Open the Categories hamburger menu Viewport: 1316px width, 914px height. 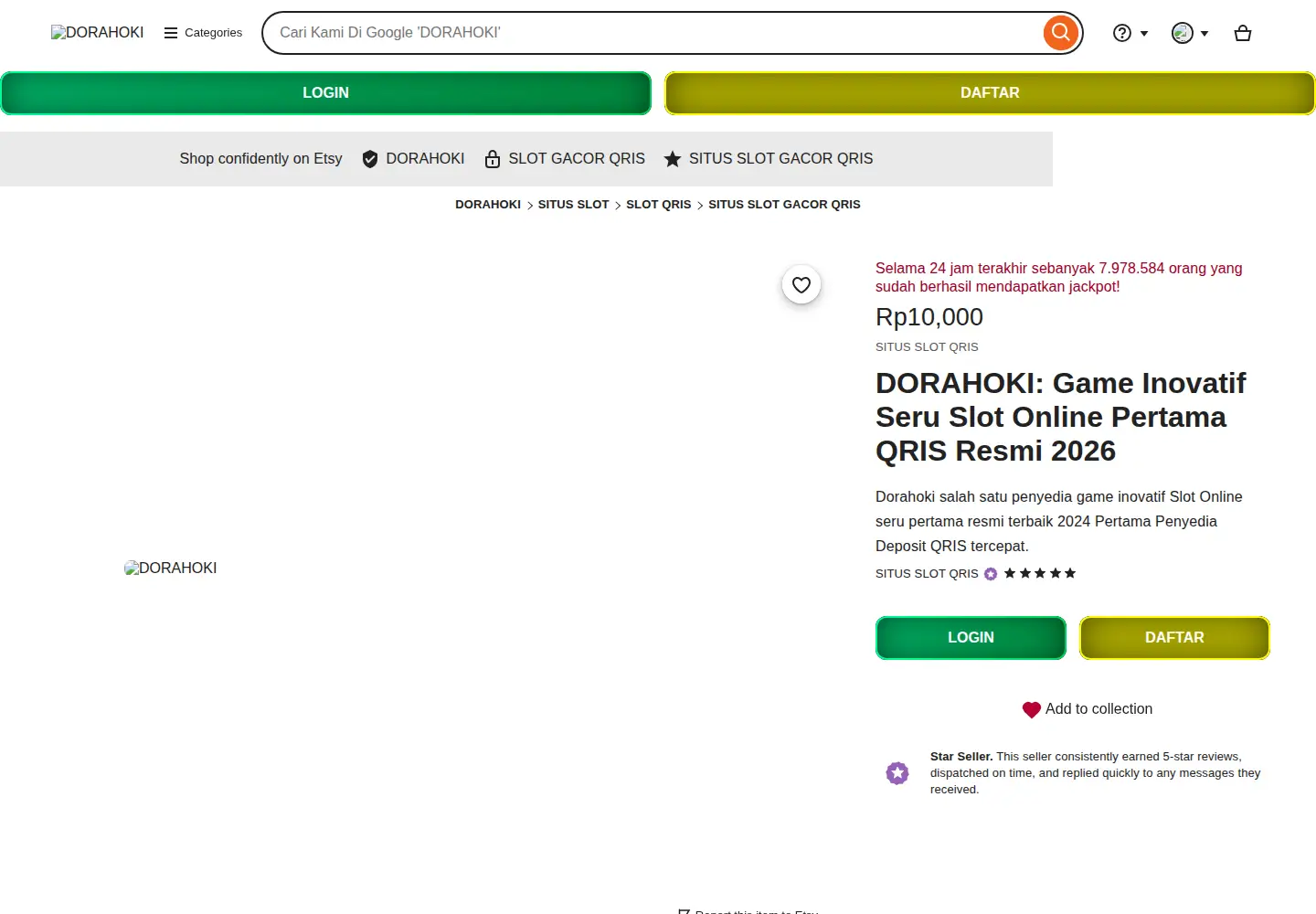pos(203,33)
